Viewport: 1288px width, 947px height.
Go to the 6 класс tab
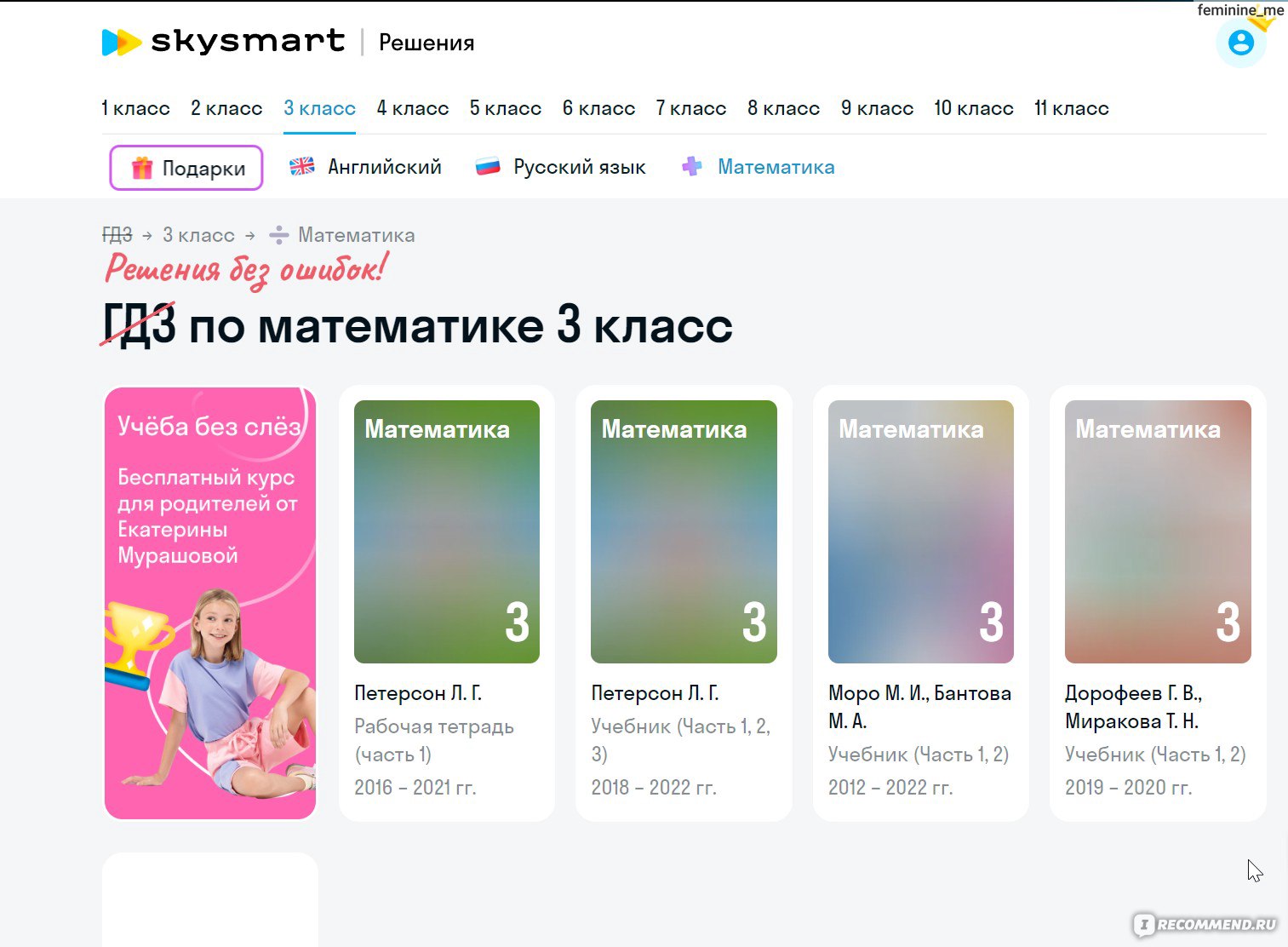click(598, 108)
